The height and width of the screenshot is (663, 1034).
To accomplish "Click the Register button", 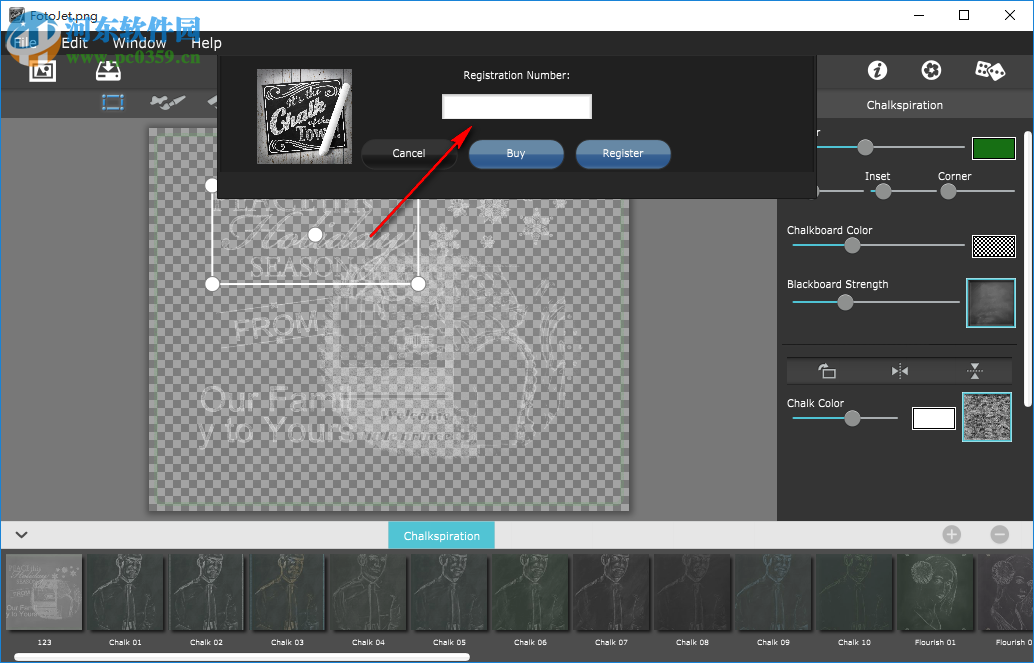I will click(623, 153).
